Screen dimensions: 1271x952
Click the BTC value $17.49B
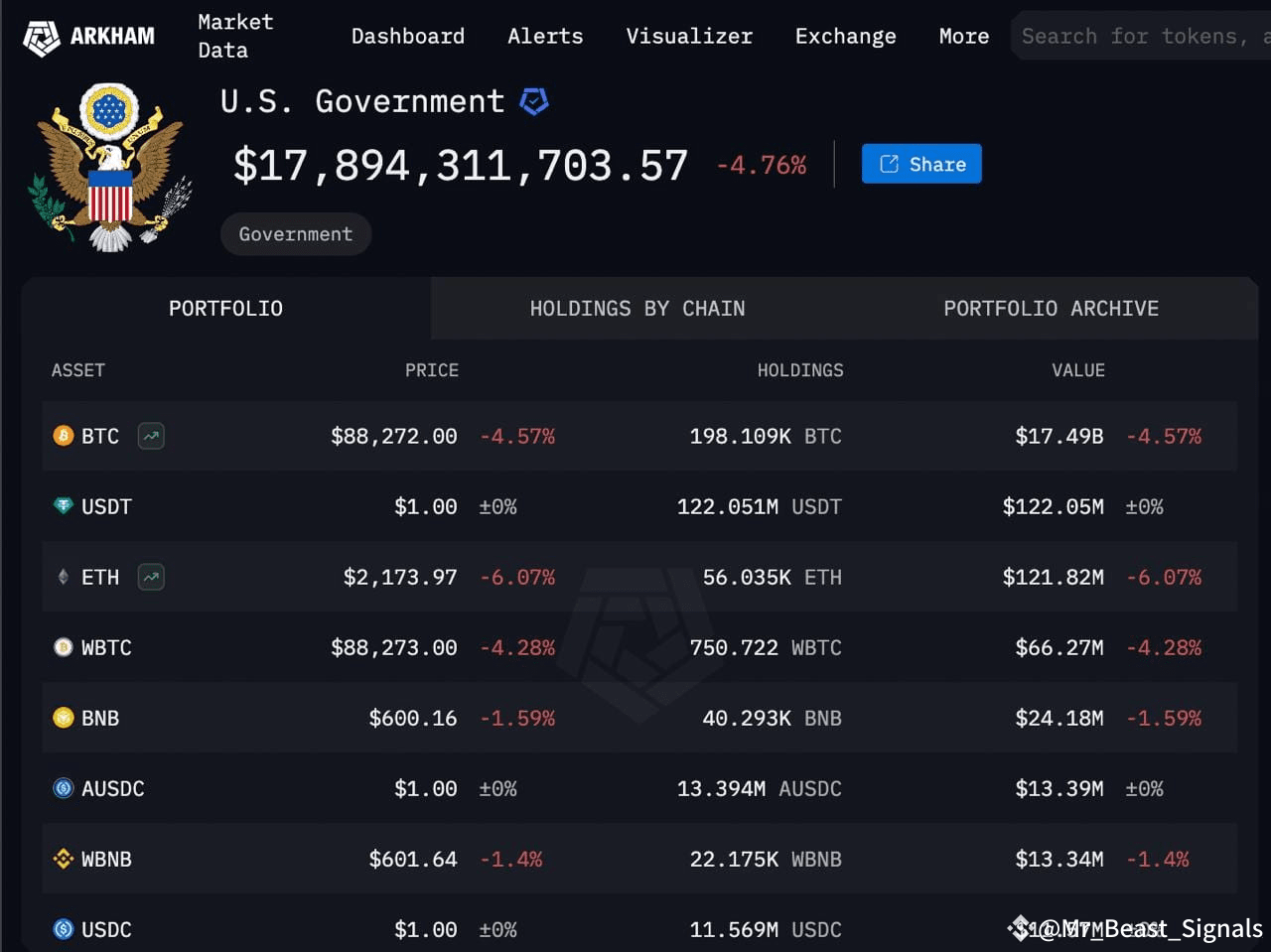(x=1059, y=436)
